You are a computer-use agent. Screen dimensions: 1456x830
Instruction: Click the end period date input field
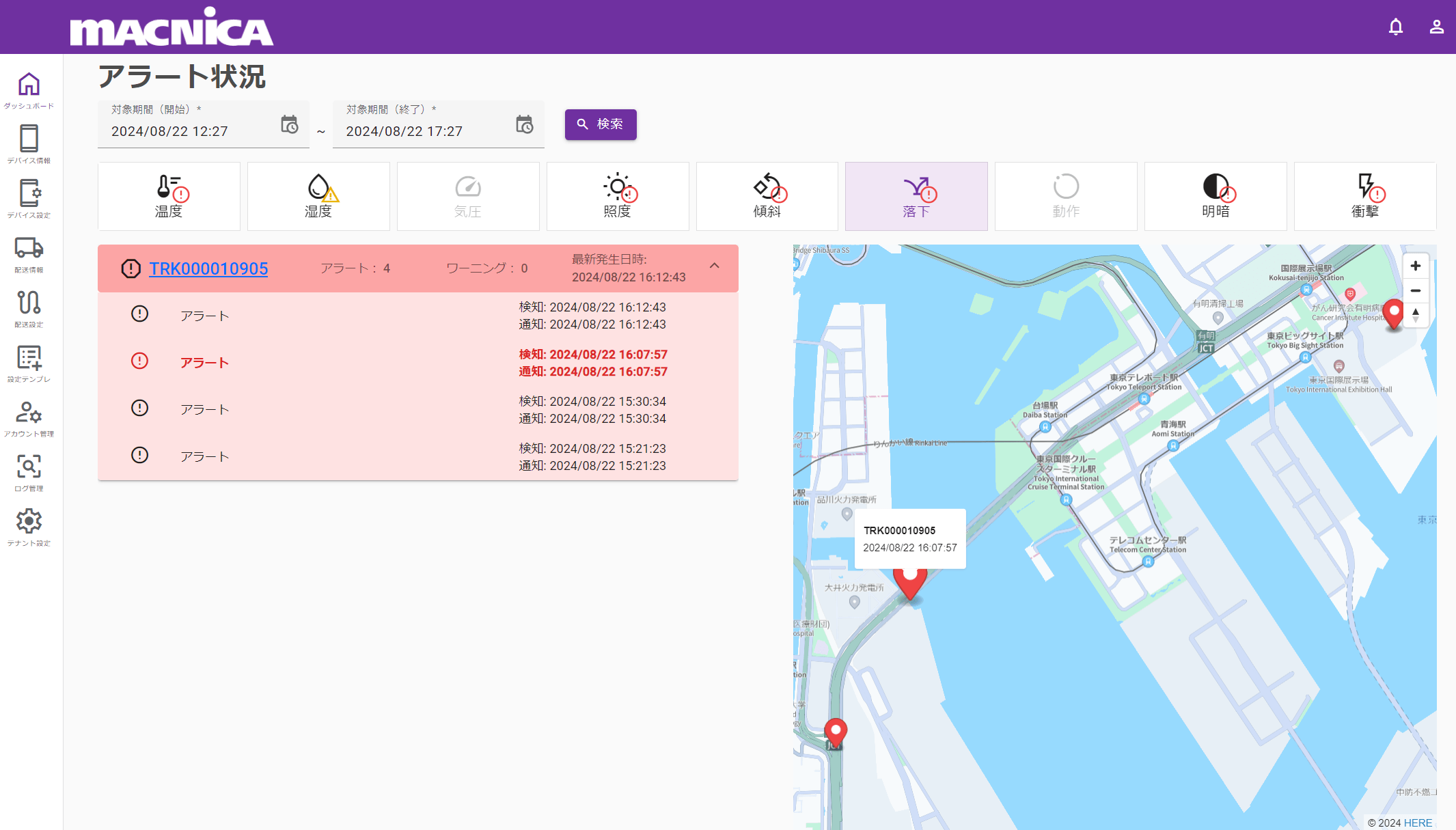424,131
